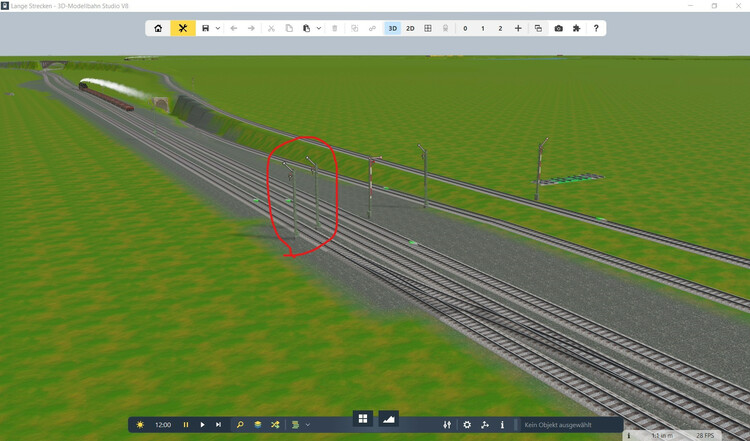Click the 12:00 simulation time field

point(163,425)
